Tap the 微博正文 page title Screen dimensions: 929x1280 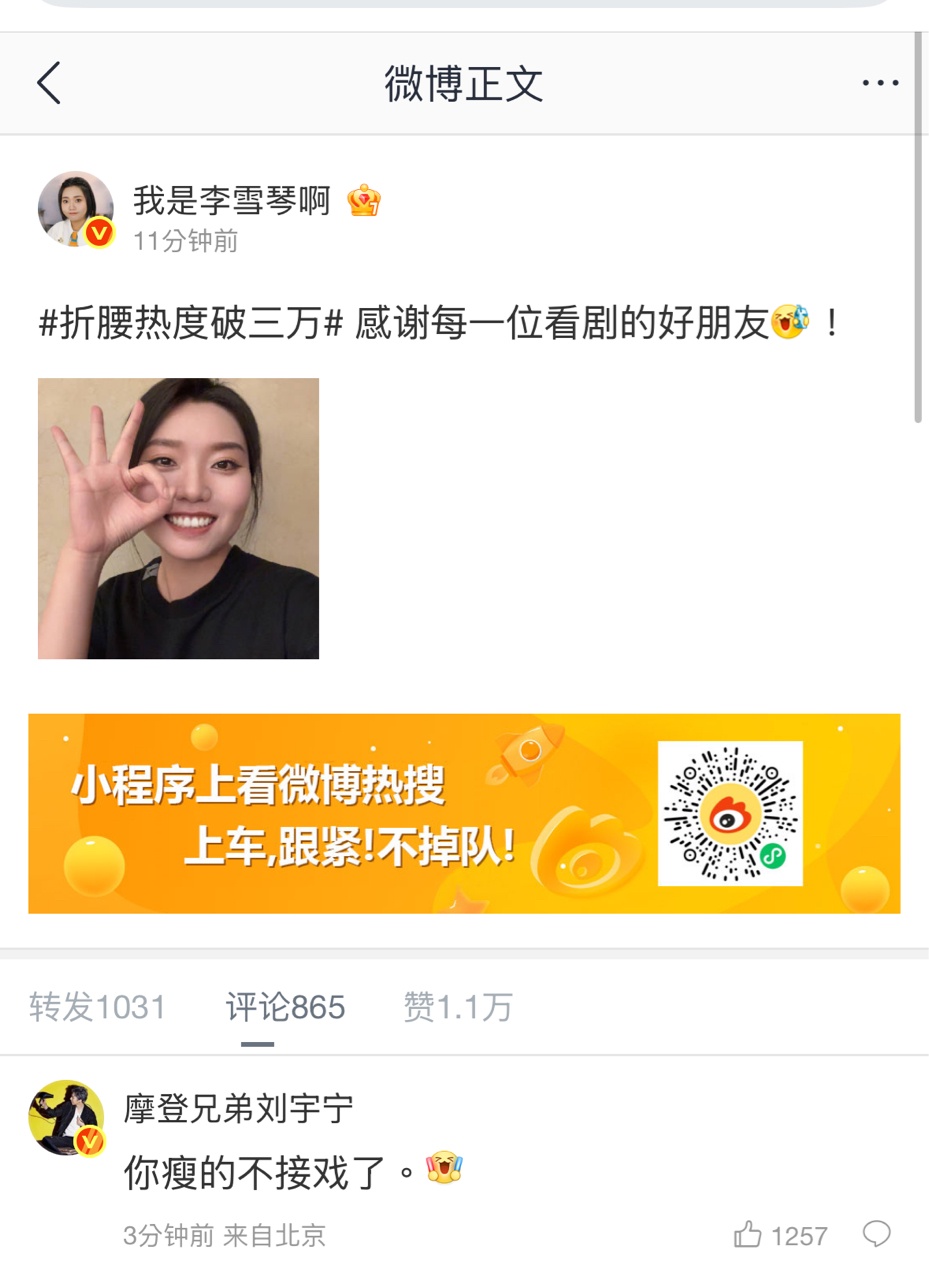point(464,84)
